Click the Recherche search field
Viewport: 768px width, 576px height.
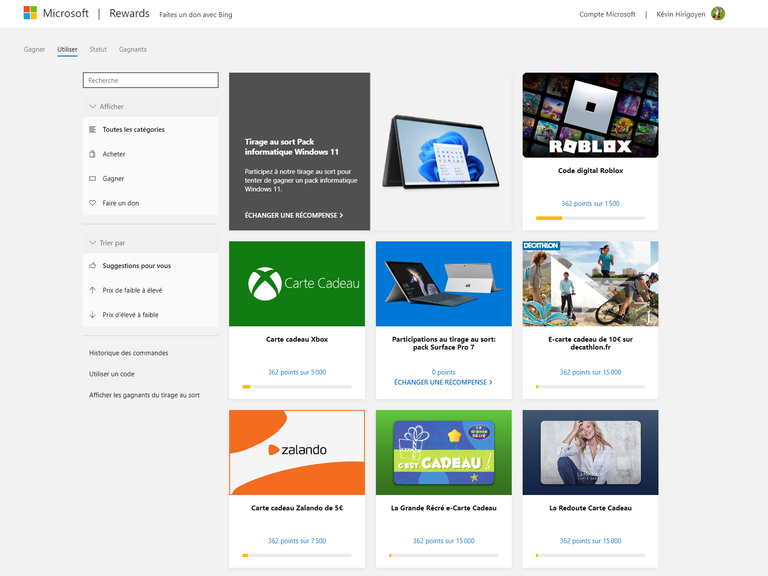click(x=150, y=80)
